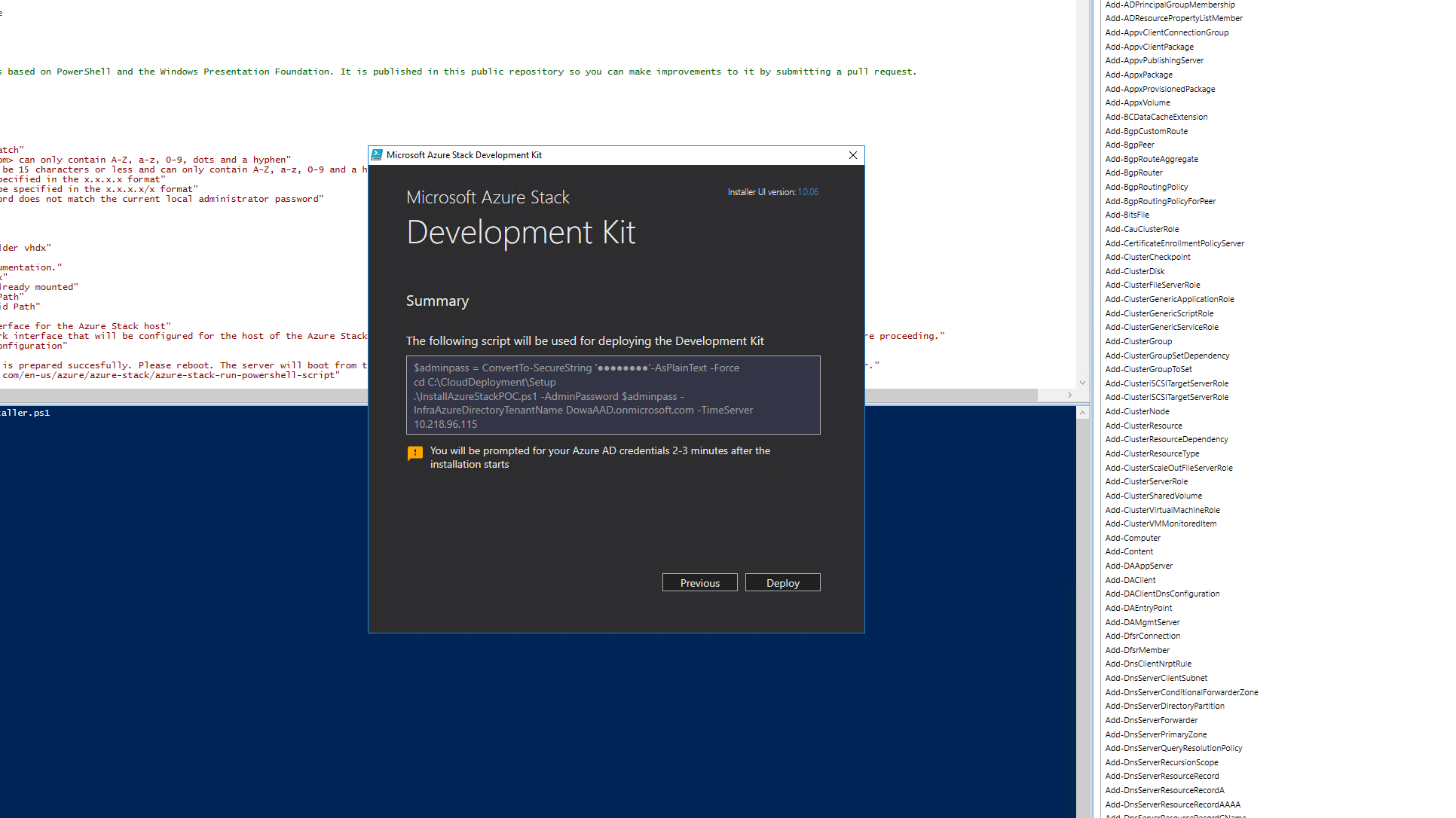Select Add-DnsServerResourceRecordAAAA command
This screenshot has height=818, width=1456.
click(x=1173, y=804)
